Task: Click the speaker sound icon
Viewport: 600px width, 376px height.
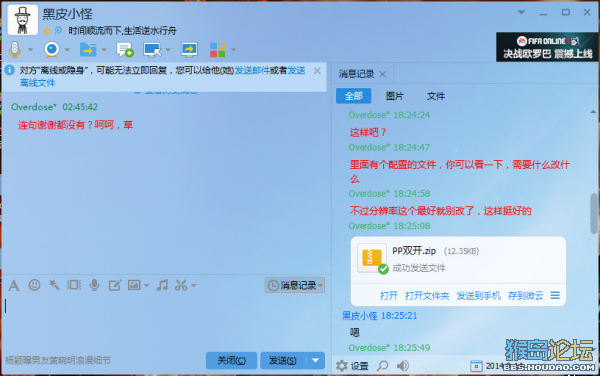Action: point(402,366)
